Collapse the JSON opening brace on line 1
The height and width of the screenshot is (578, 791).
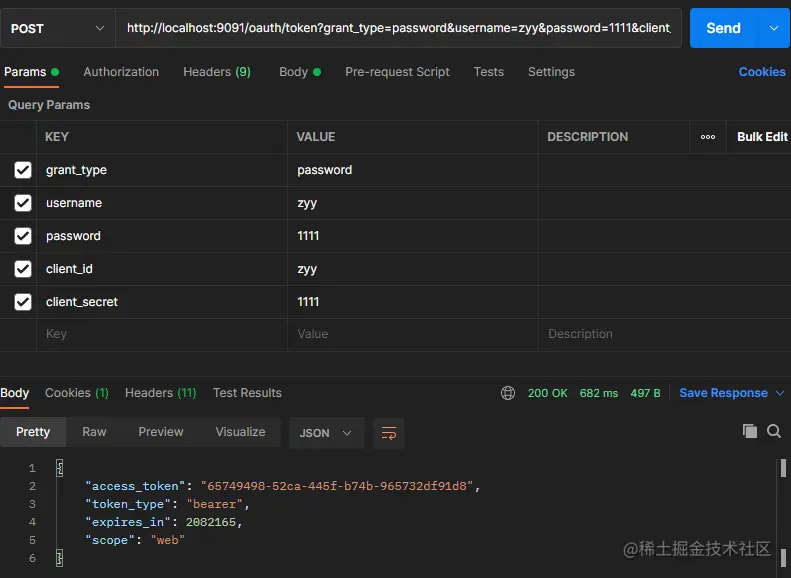coord(60,468)
